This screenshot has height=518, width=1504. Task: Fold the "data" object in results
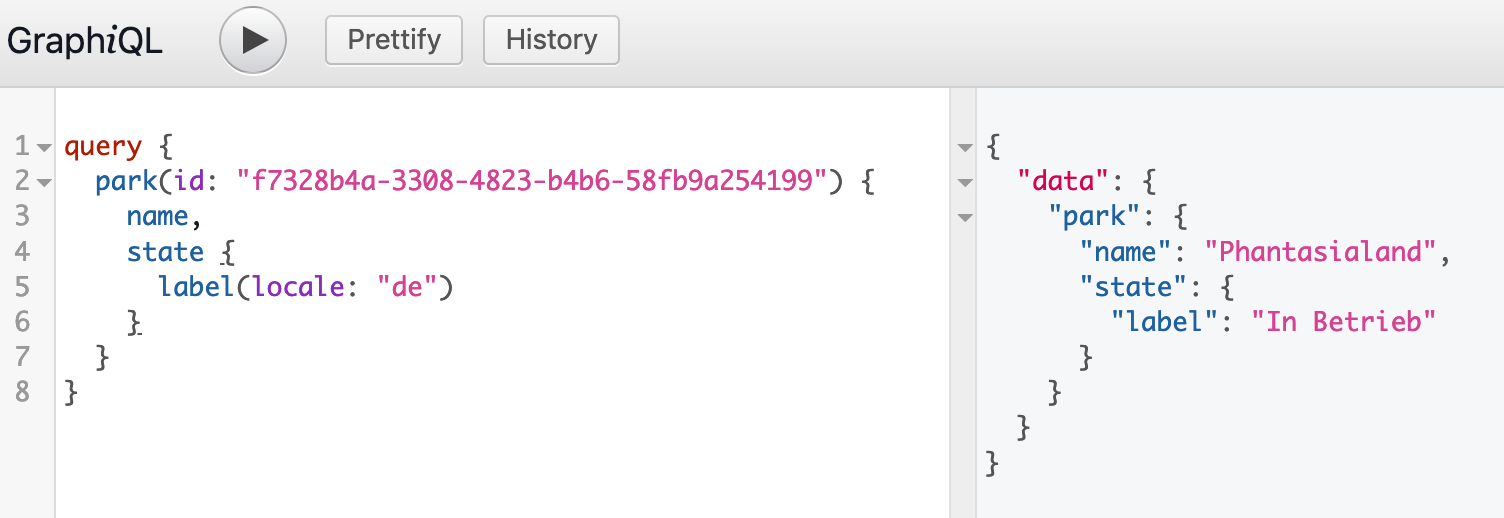[964, 183]
